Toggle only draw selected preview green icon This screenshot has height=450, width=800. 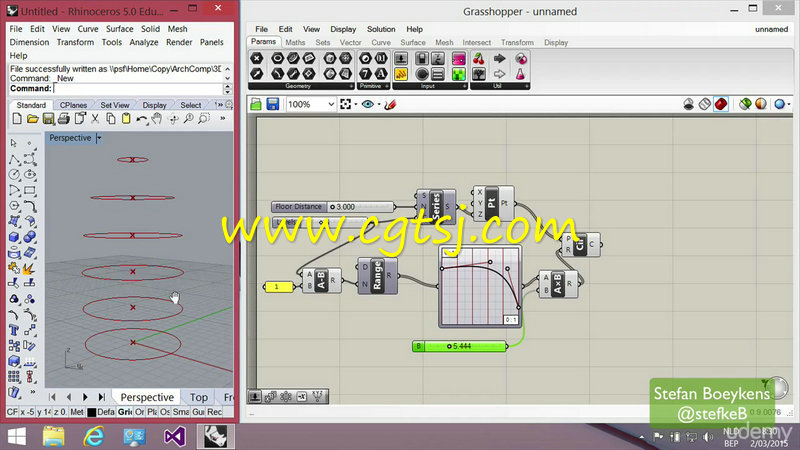click(x=745, y=104)
